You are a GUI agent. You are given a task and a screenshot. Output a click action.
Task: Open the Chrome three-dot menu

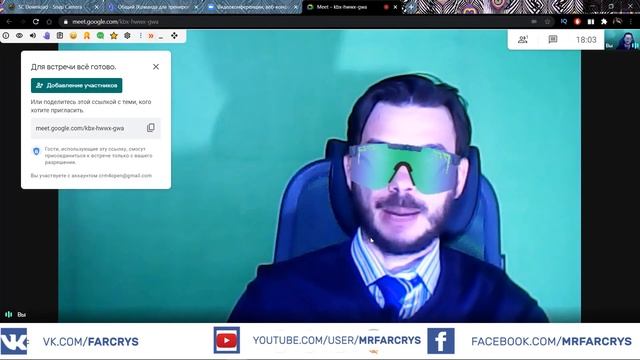coord(631,22)
